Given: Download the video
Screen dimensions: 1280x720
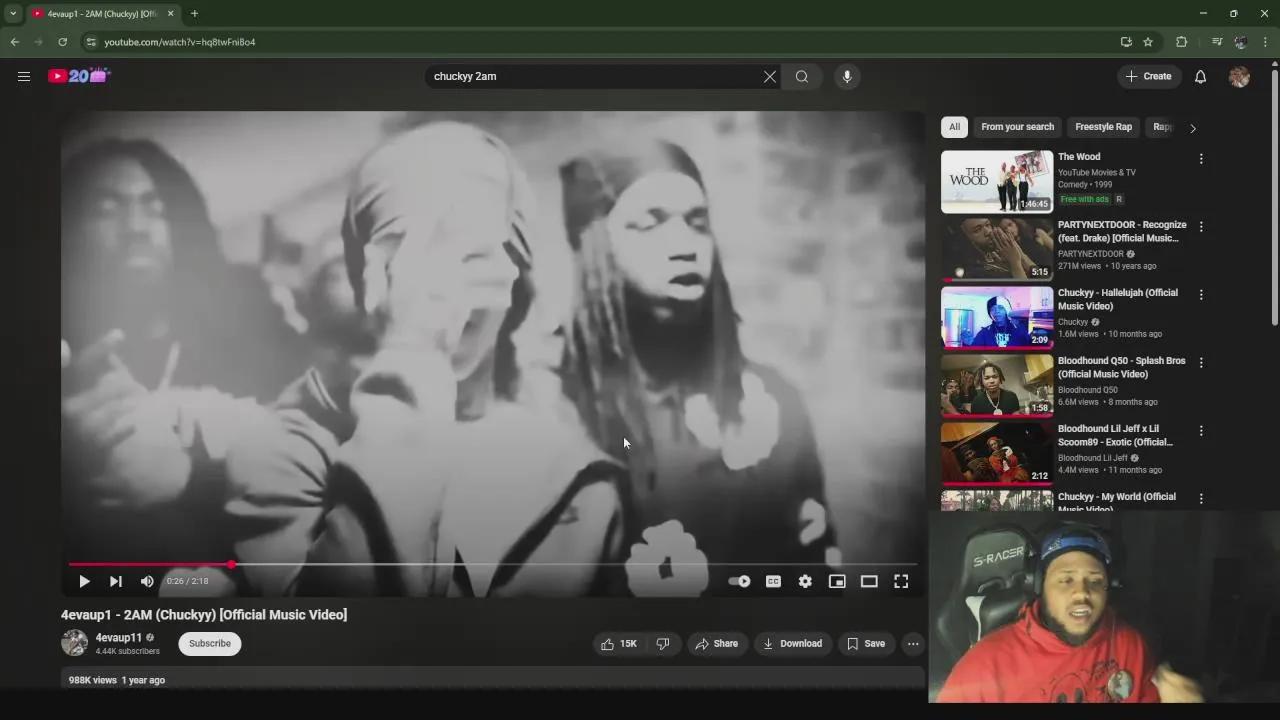Looking at the screenshot, I should click(793, 644).
